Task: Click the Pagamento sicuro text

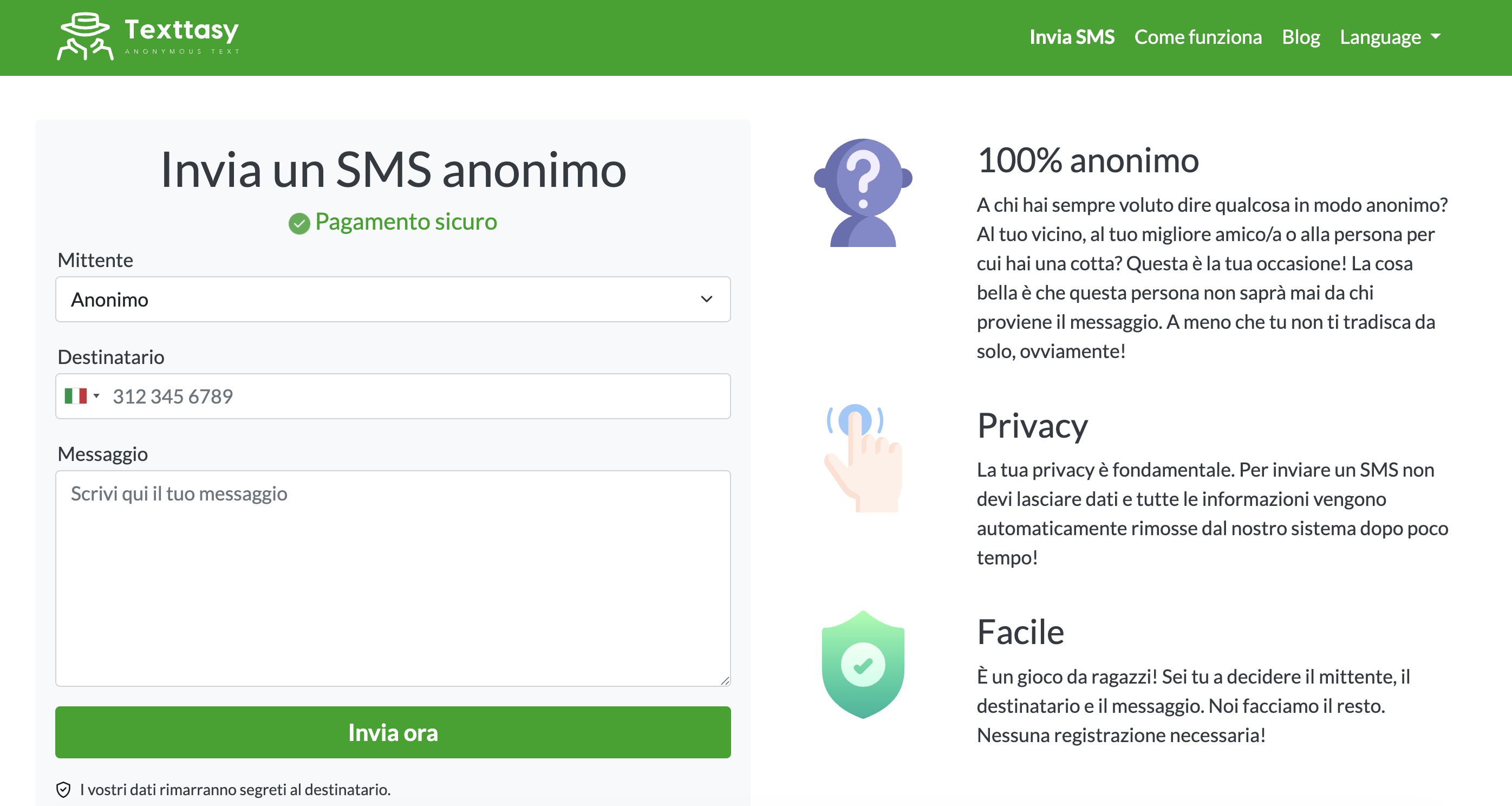Action: tap(406, 222)
